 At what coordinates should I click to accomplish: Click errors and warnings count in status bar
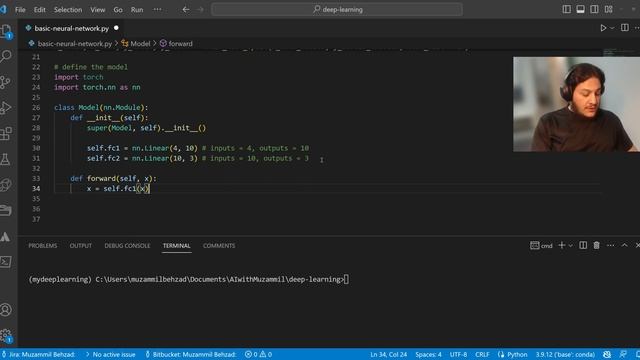click(x=258, y=354)
